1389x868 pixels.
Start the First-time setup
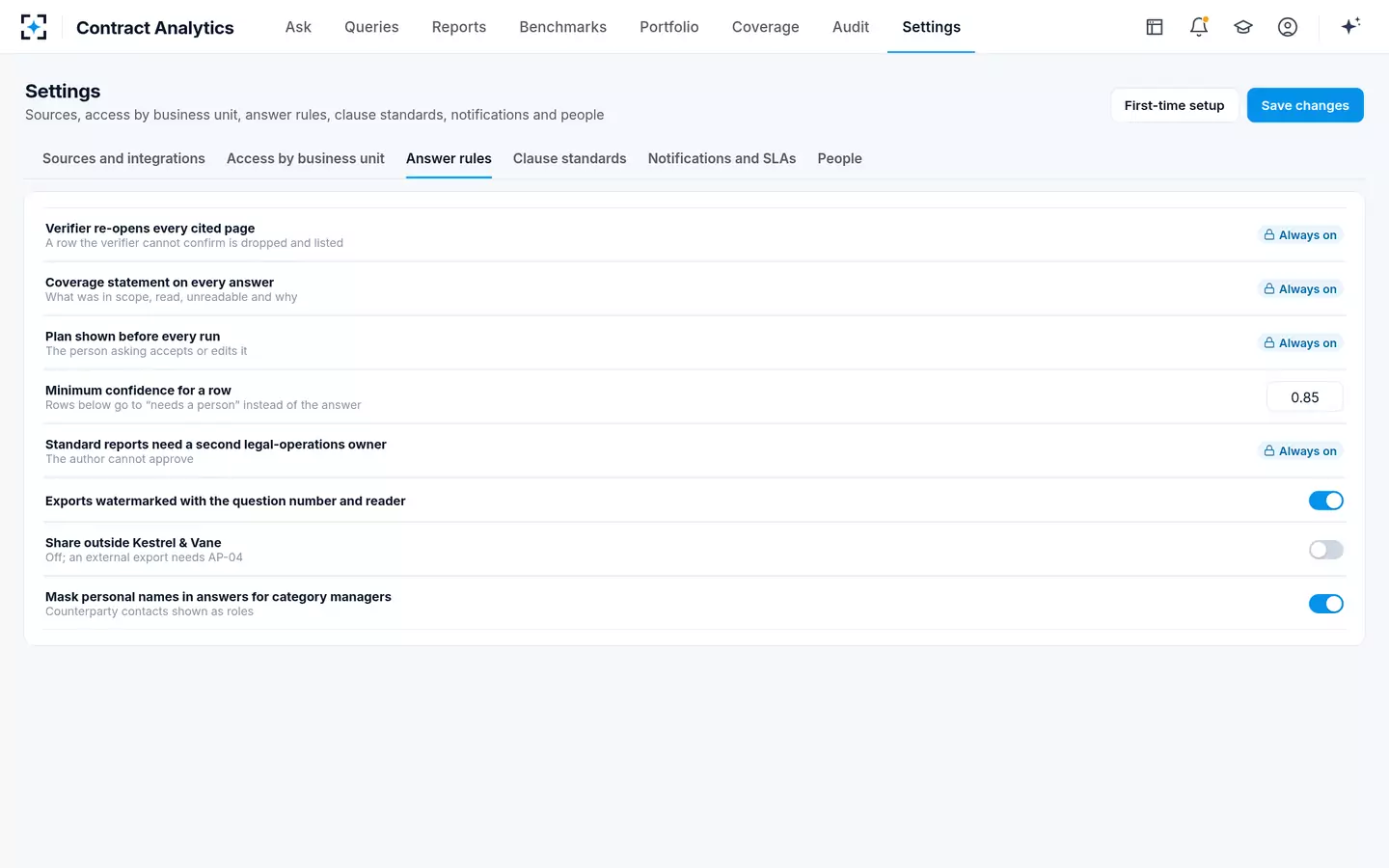click(x=1175, y=105)
